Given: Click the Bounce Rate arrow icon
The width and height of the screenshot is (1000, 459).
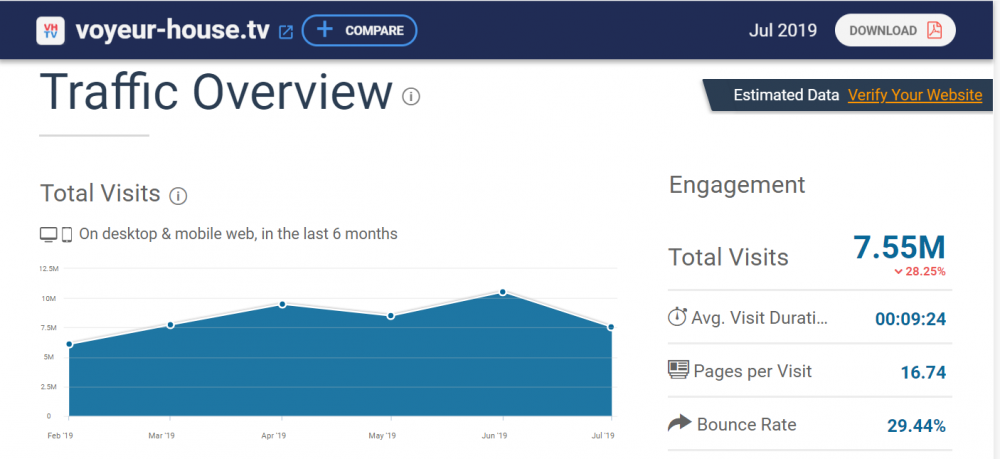Looking at the screenshot, I should click(679, 424).
